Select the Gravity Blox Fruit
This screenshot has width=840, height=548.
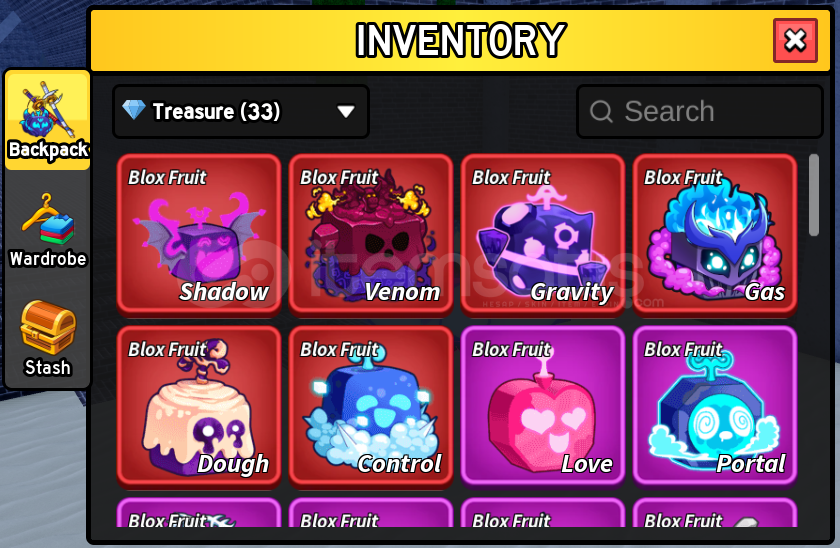(543, 234)
